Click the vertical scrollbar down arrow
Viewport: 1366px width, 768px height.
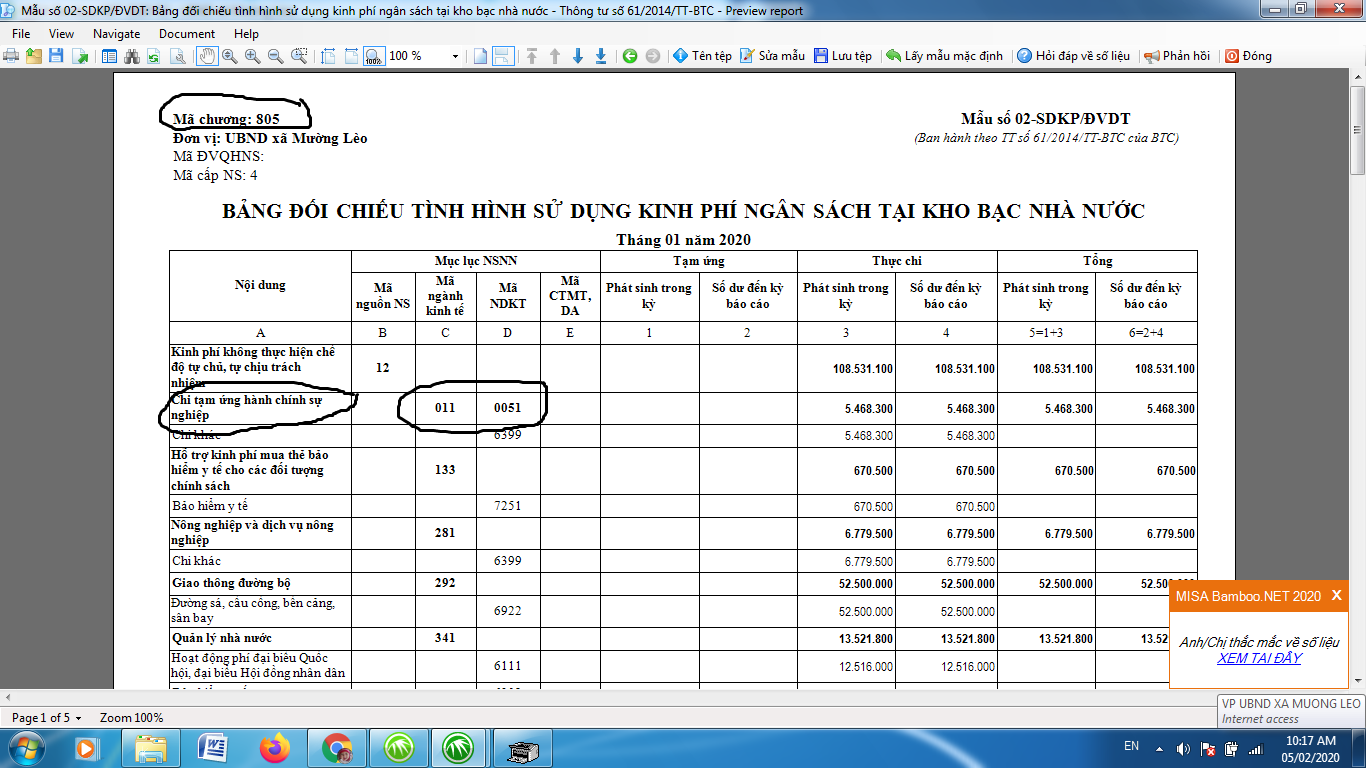point(1357,680)
